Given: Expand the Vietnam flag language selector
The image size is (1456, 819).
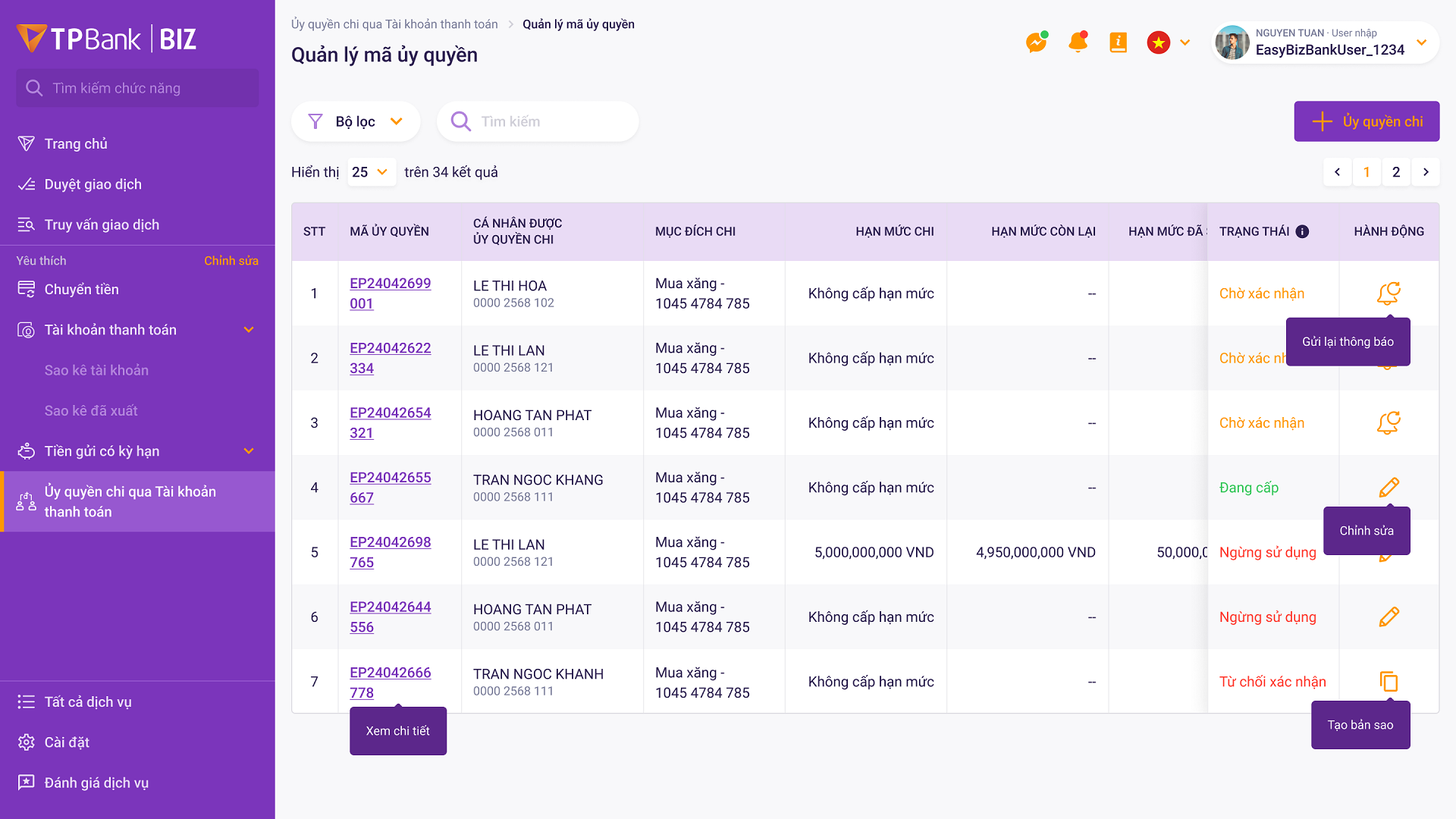Looking at the screenshot, I should 1169,42.
